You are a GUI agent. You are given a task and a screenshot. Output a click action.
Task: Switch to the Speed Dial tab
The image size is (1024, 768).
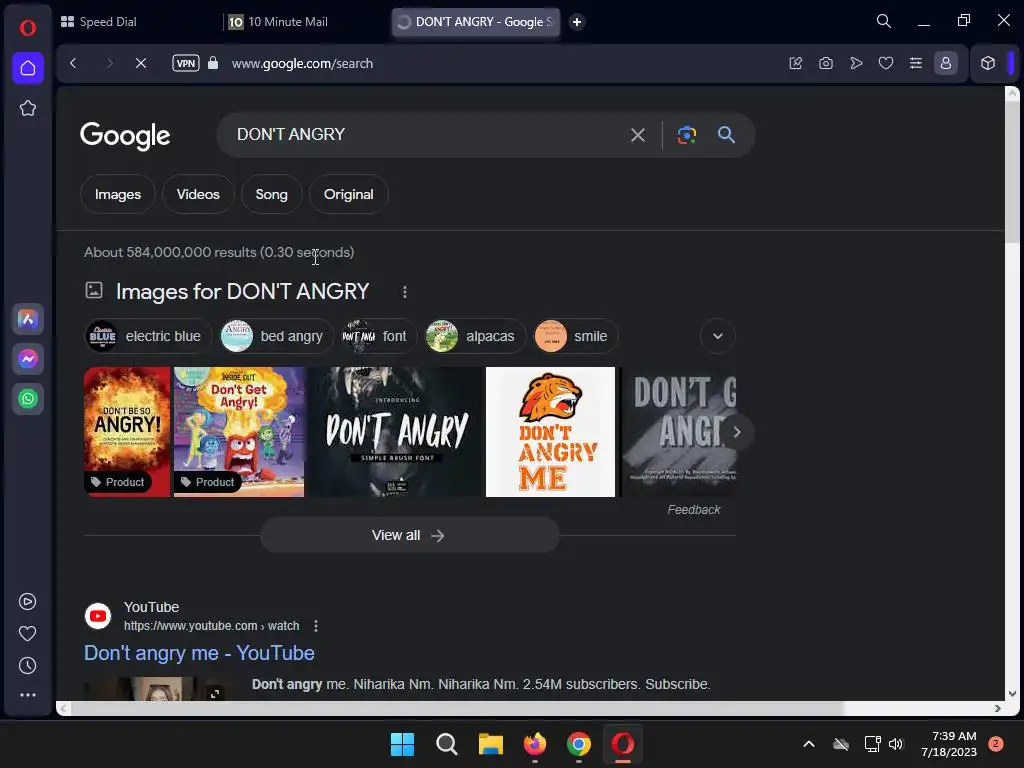pyautogui.click(x=137, y=22)
